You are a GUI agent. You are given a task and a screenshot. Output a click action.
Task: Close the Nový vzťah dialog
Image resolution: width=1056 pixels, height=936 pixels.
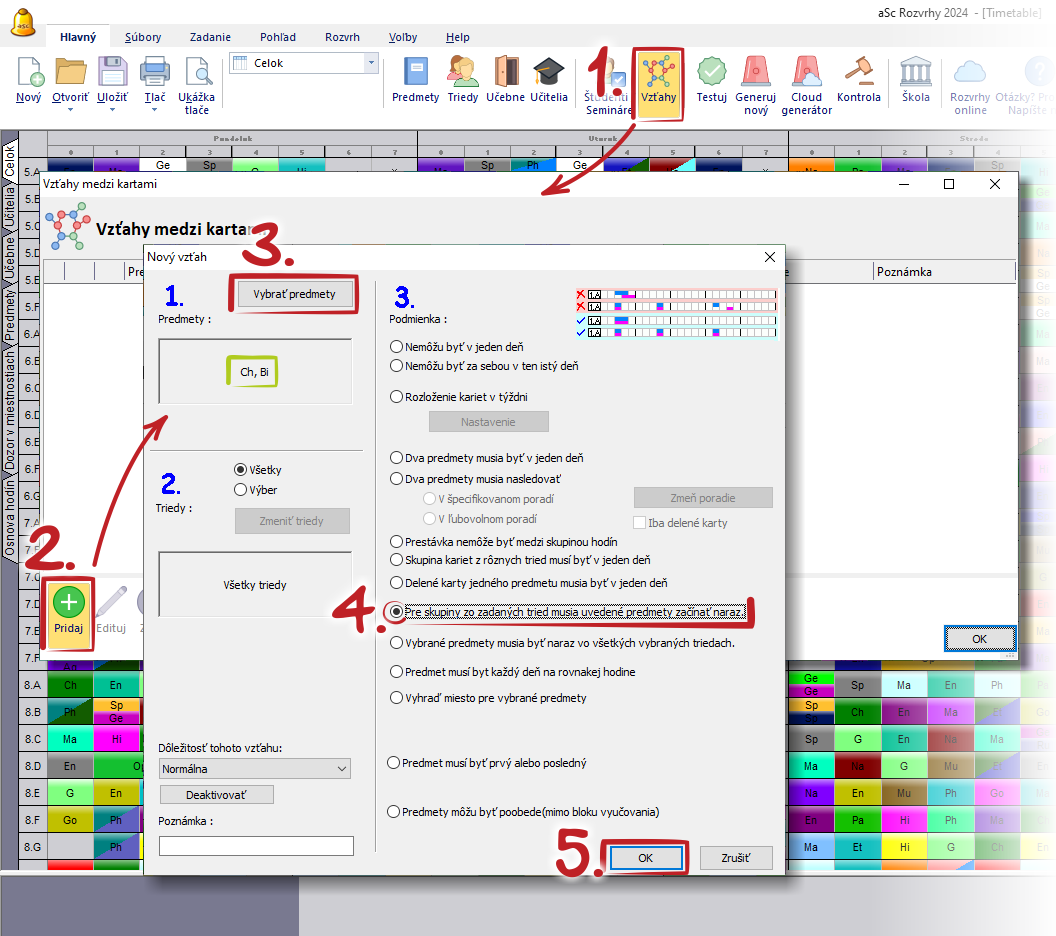pyautogui.click(x=770, y=257)
